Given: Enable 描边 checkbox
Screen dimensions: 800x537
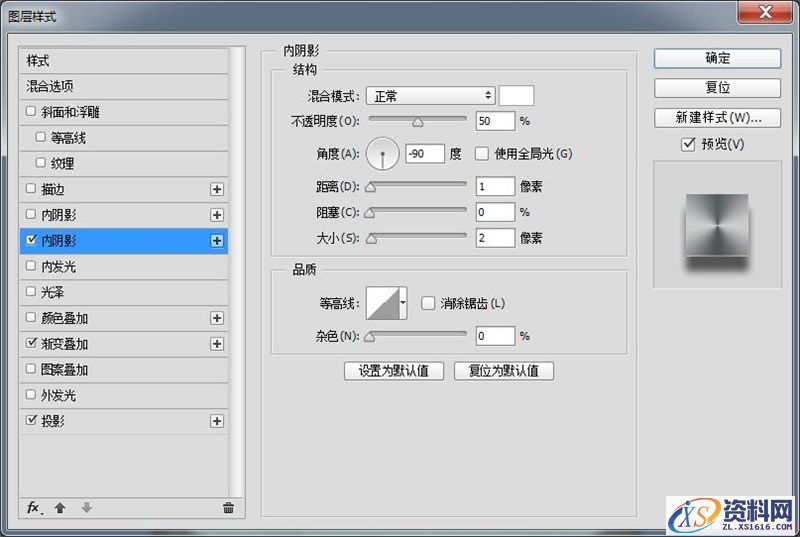Looking at the screenshot, I should pos(31,188).
